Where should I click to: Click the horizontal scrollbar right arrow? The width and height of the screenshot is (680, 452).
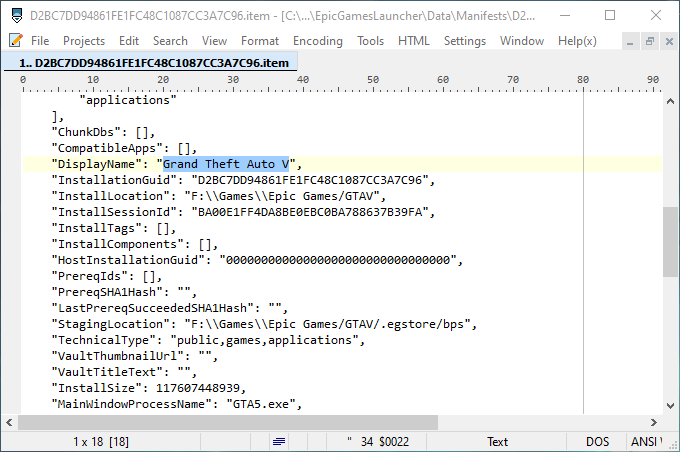point(654,422)
